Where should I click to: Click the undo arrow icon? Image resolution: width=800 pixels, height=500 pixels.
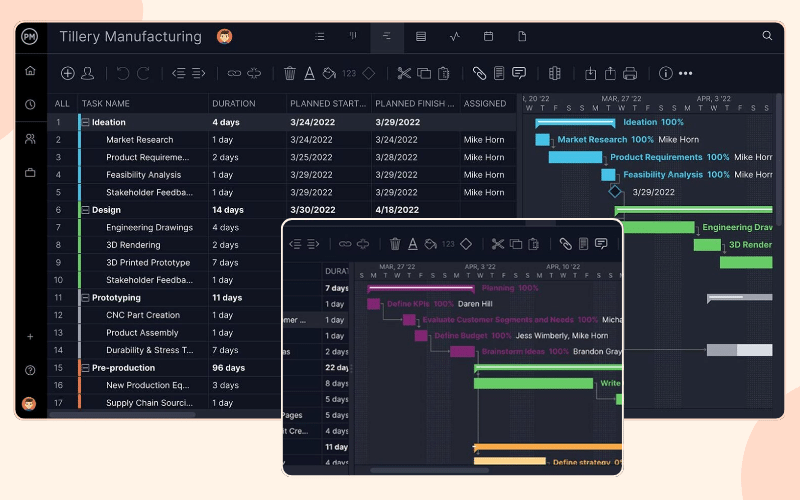point(122,73)
